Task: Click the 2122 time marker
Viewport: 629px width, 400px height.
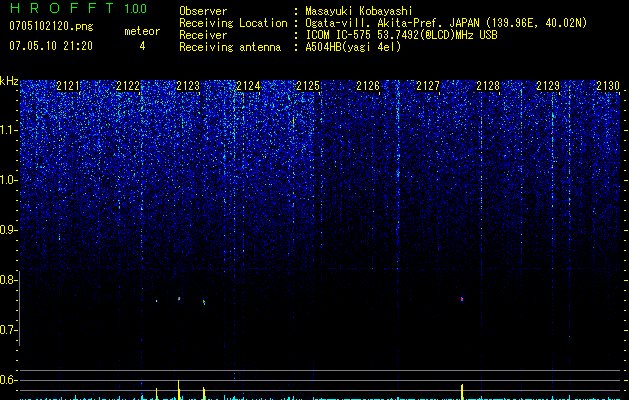Action: coord(128,86)
